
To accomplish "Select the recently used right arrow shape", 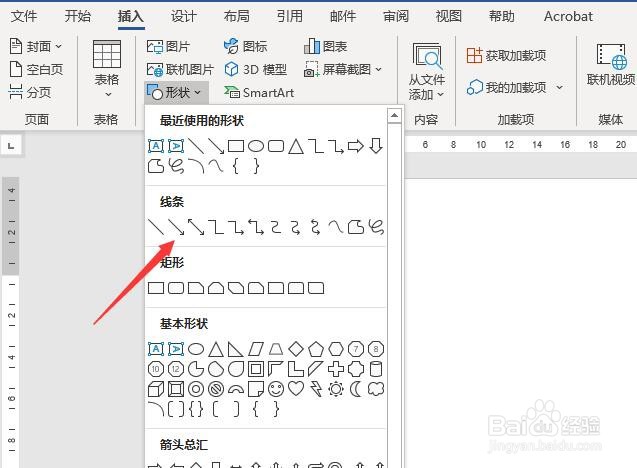I will tap(355, 146).
